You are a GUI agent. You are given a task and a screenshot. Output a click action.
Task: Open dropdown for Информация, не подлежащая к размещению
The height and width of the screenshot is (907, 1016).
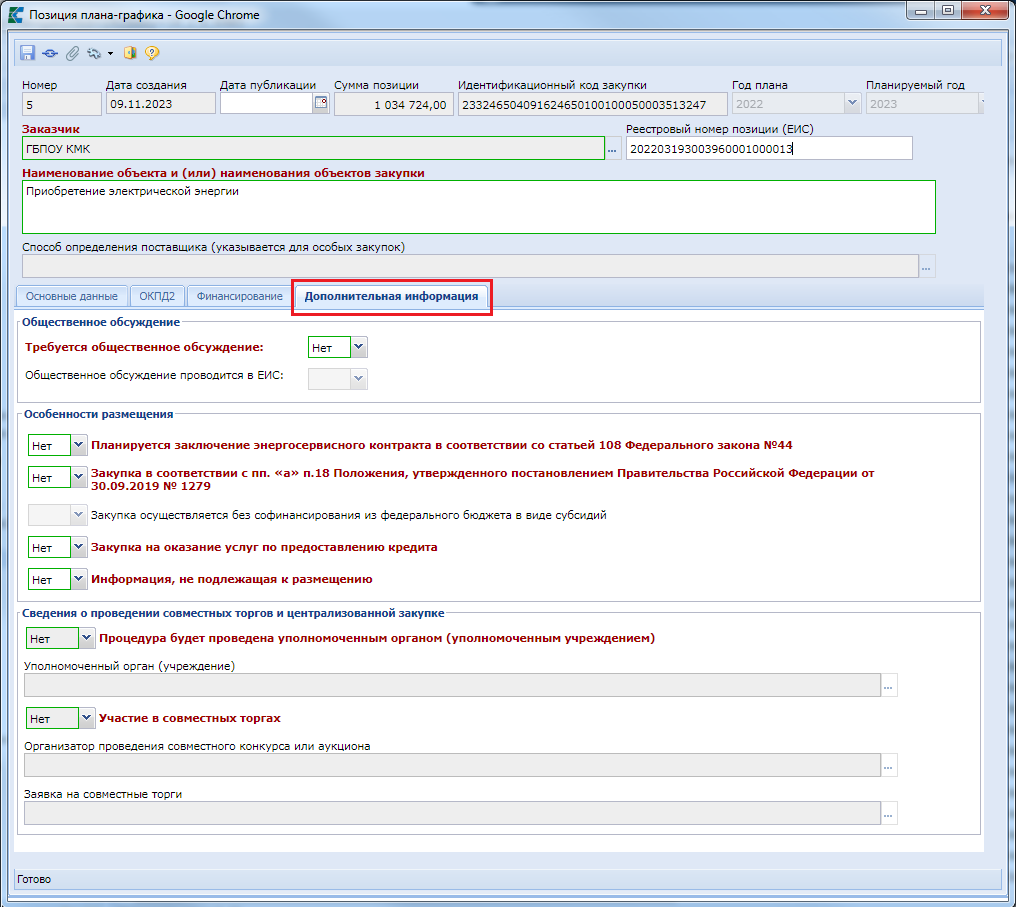tap(78, 579)
